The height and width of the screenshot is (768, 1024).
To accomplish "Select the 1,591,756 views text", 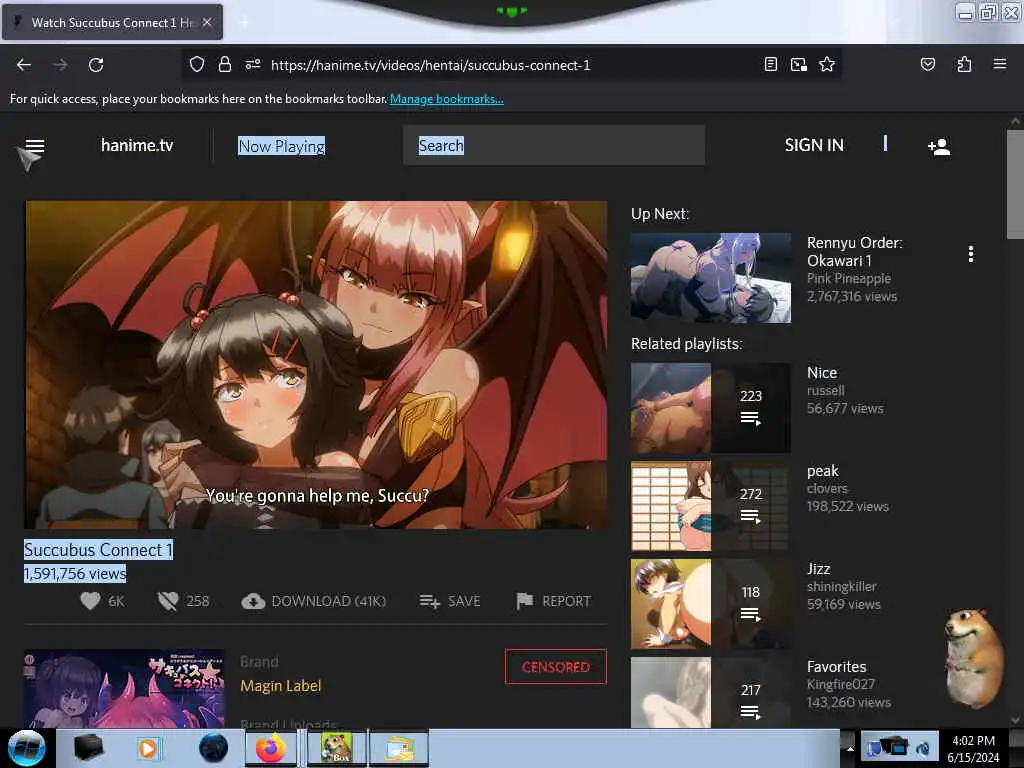I will point(75,573).
